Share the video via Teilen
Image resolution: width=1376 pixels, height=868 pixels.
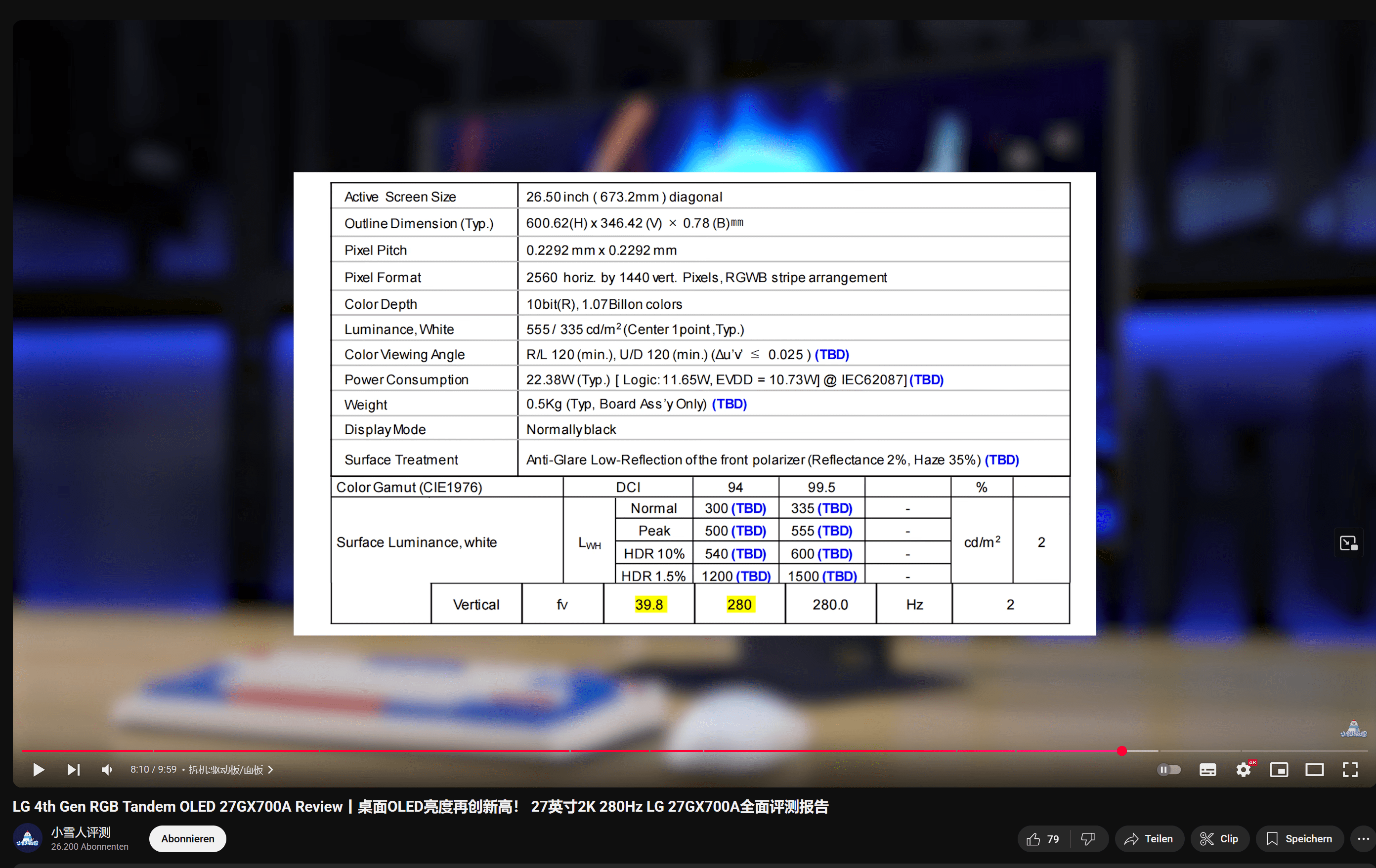click(x=1149, y=838)
